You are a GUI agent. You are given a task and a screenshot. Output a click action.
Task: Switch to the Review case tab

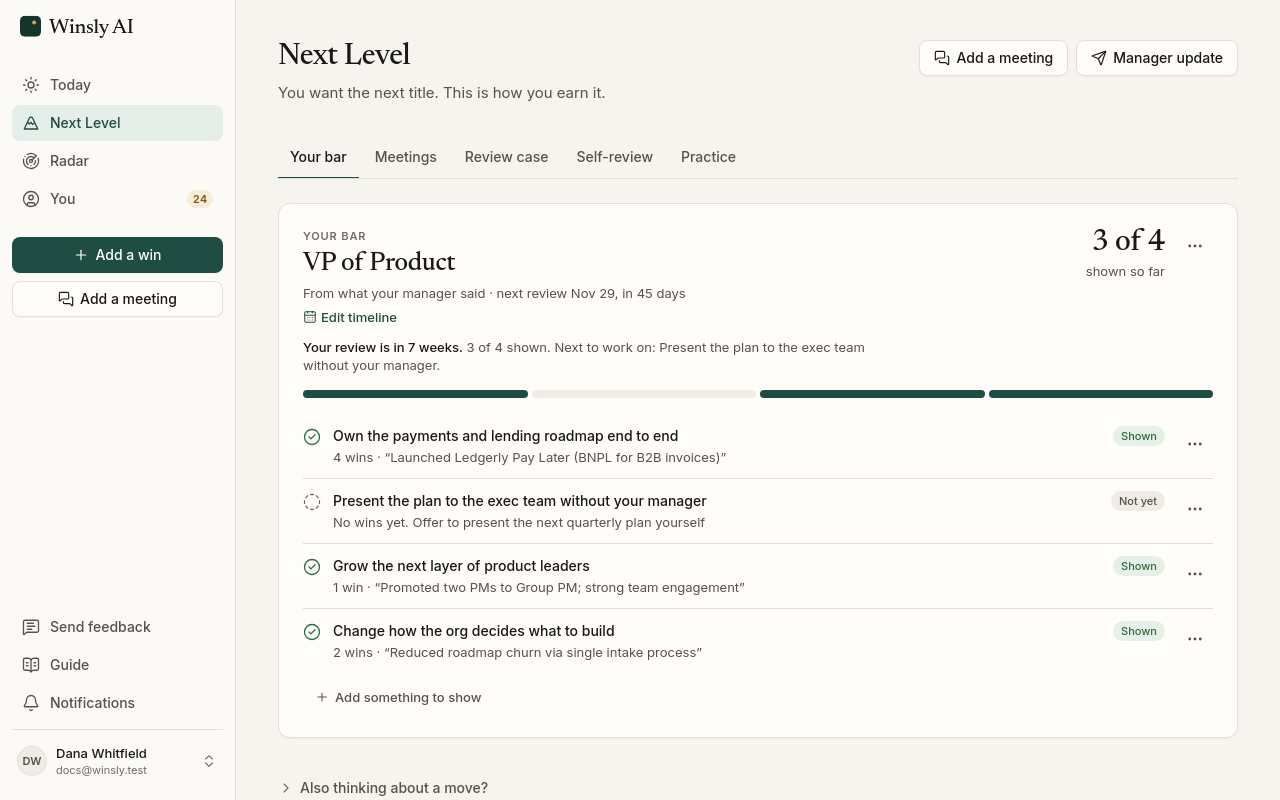pos(506,157)
